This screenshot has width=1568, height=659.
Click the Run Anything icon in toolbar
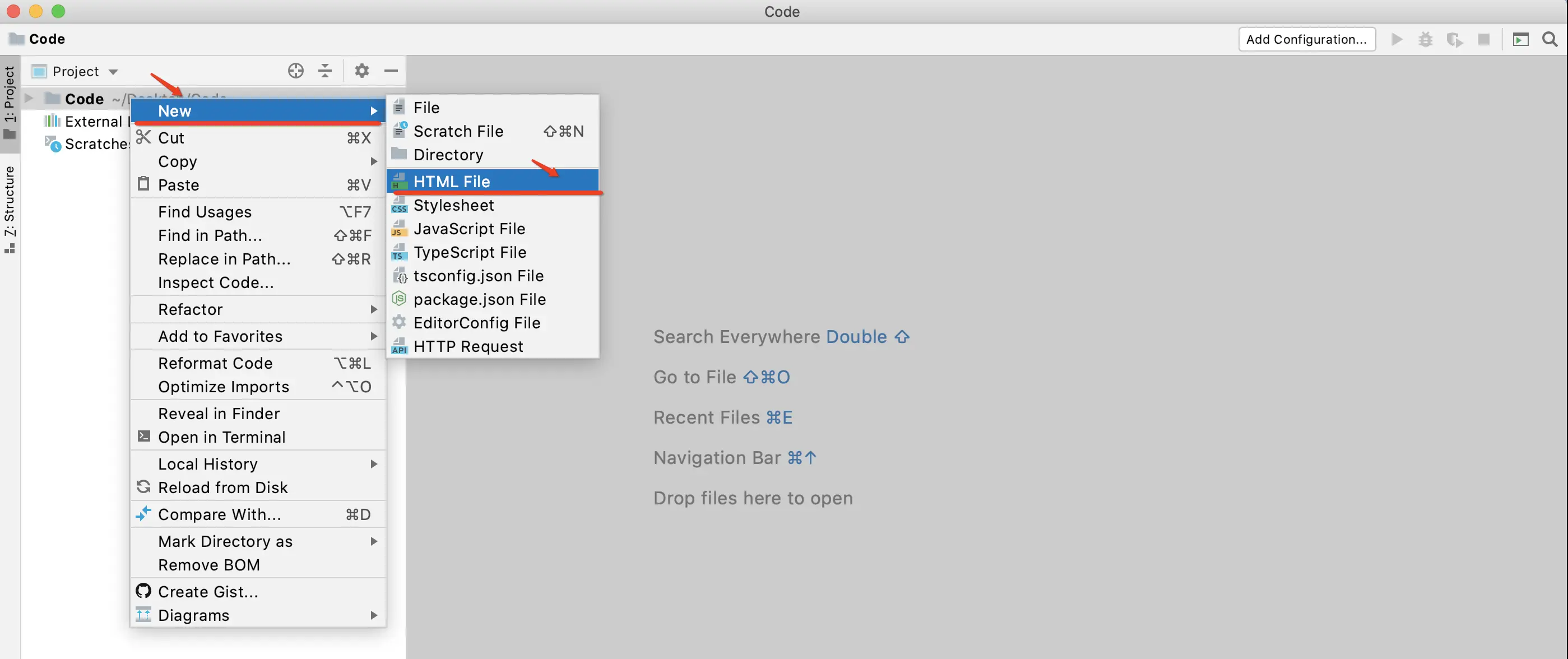click(1520, 40)
